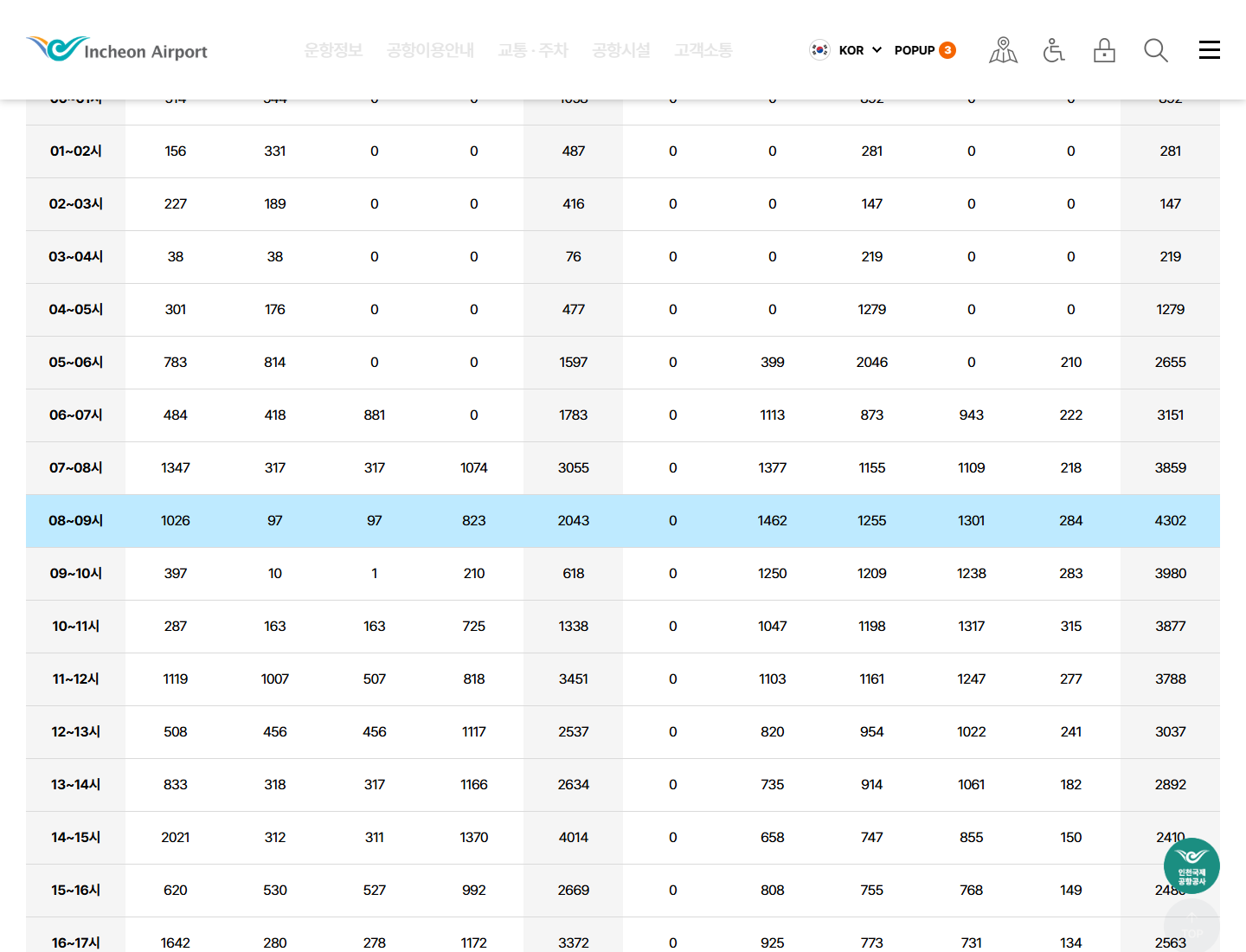
Task: Click the TOP scroll-up button
Action: pyautogui.click(x=1191, y=926)
